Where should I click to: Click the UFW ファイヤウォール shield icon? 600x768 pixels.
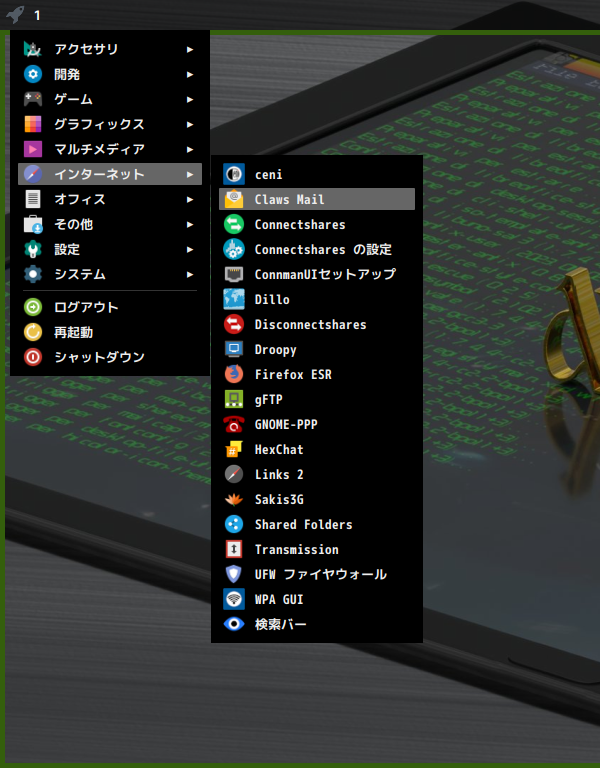pyautogui.click(x=234, y=574)
